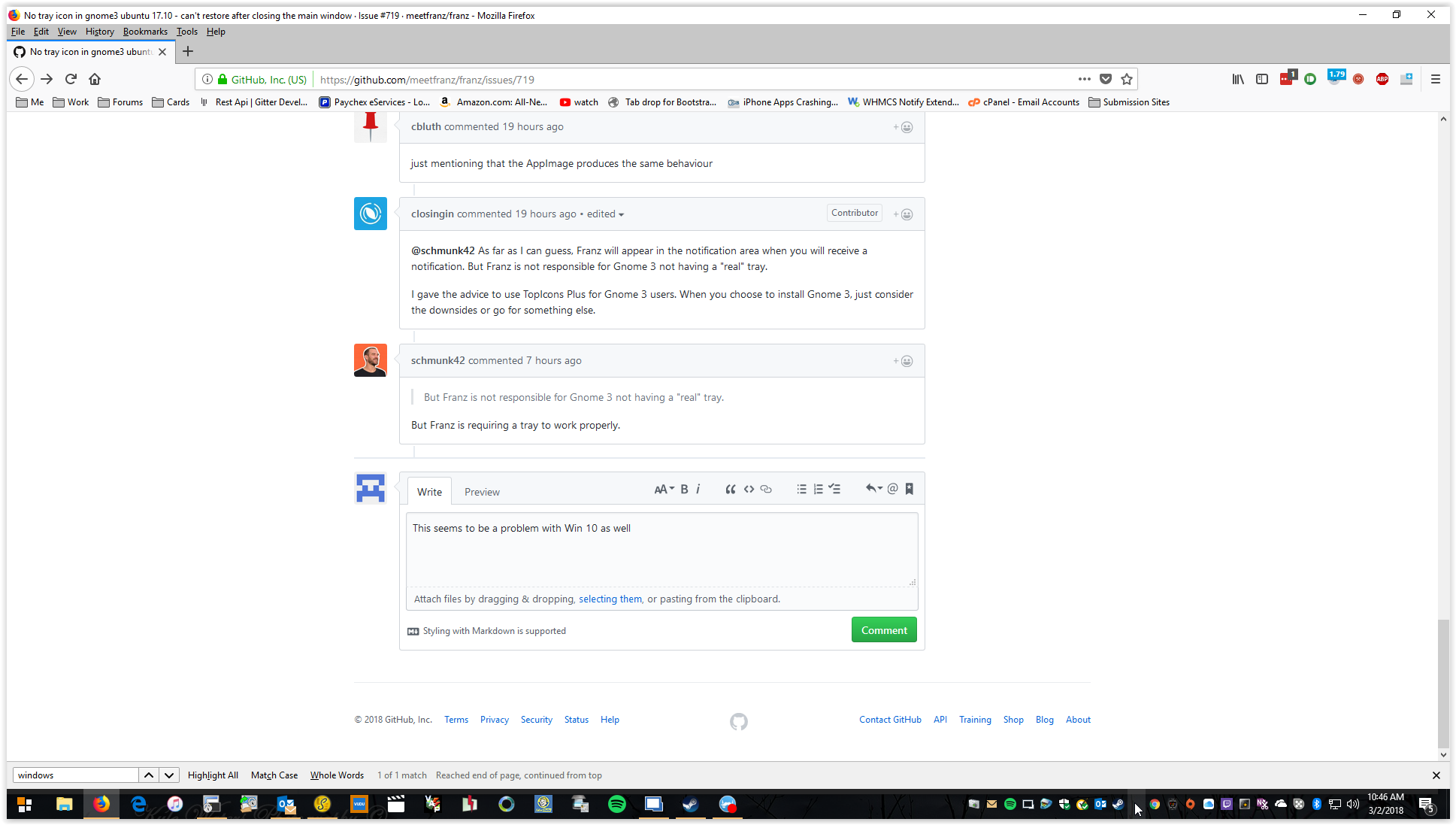Open the Windows Start menu
Screen dimensions: 1456x825
point(24,804)
